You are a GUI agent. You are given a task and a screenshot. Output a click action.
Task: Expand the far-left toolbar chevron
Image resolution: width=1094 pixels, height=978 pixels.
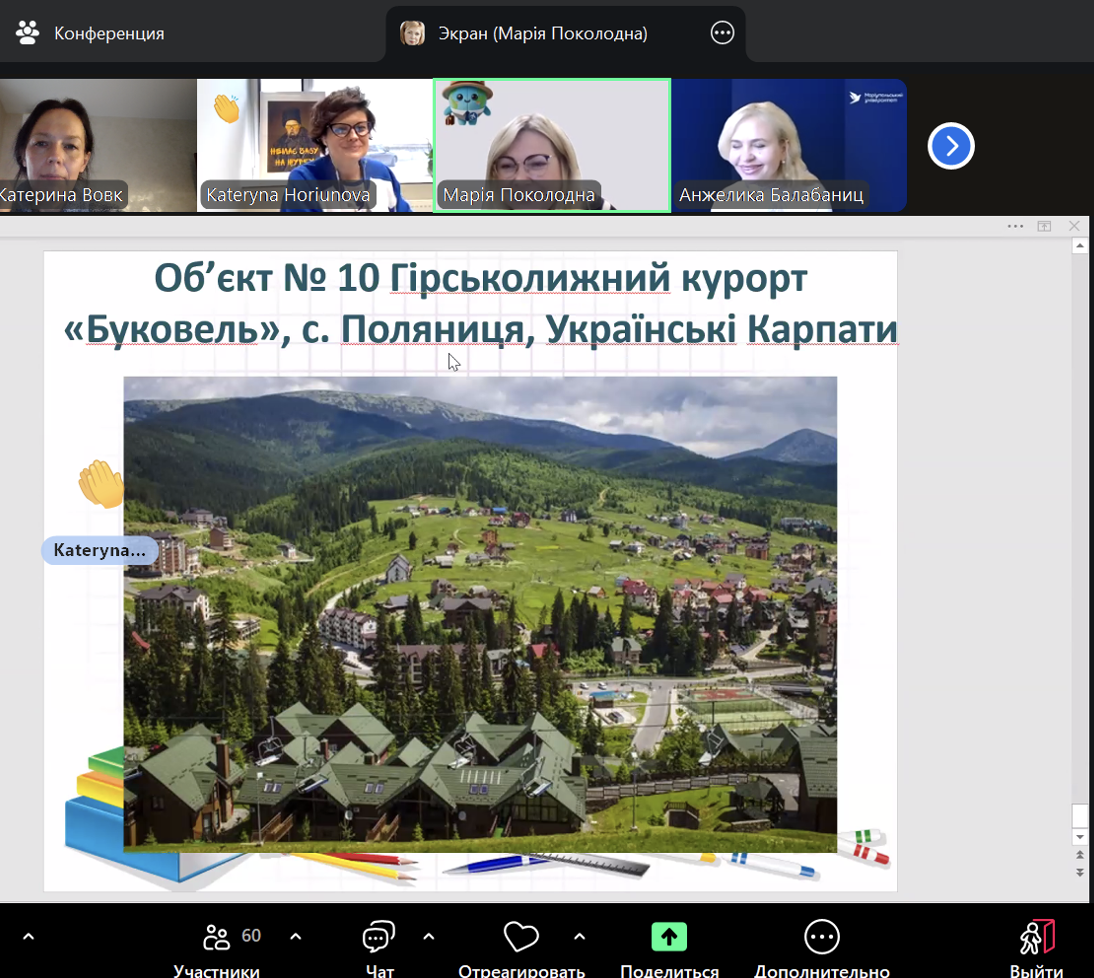(x=28, y=937)
